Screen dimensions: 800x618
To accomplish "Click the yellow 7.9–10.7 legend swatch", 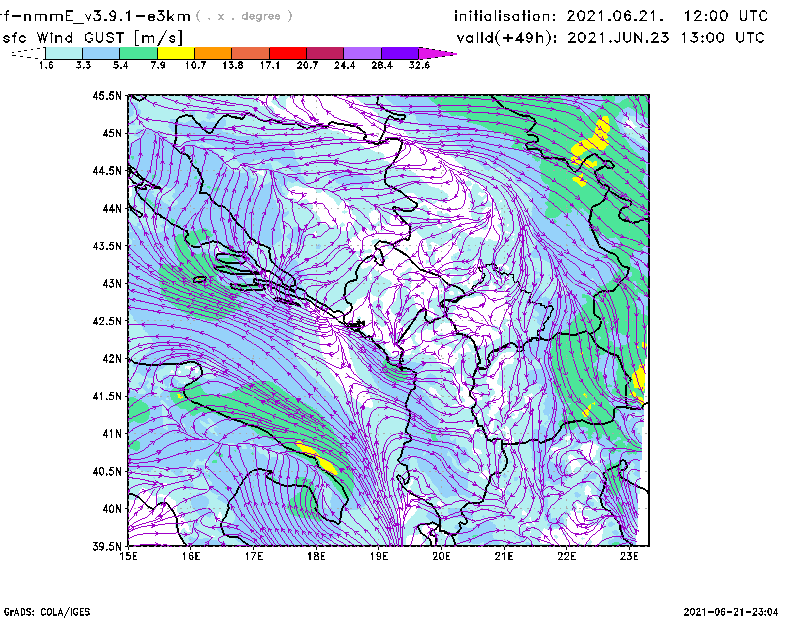I will (176, 53).
